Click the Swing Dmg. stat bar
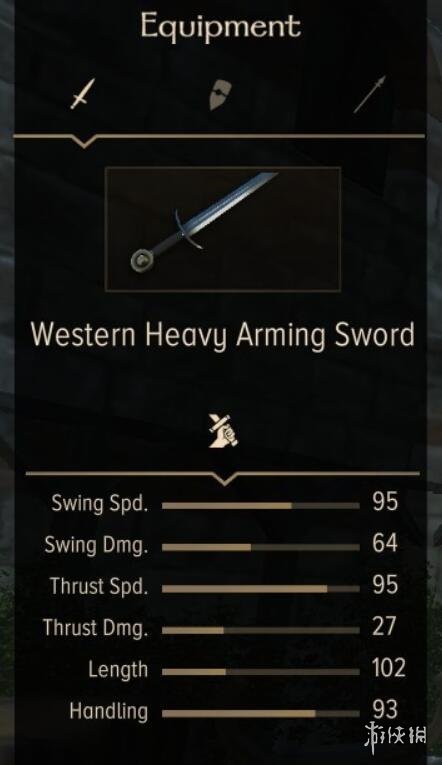 click(x=261, y=547)
